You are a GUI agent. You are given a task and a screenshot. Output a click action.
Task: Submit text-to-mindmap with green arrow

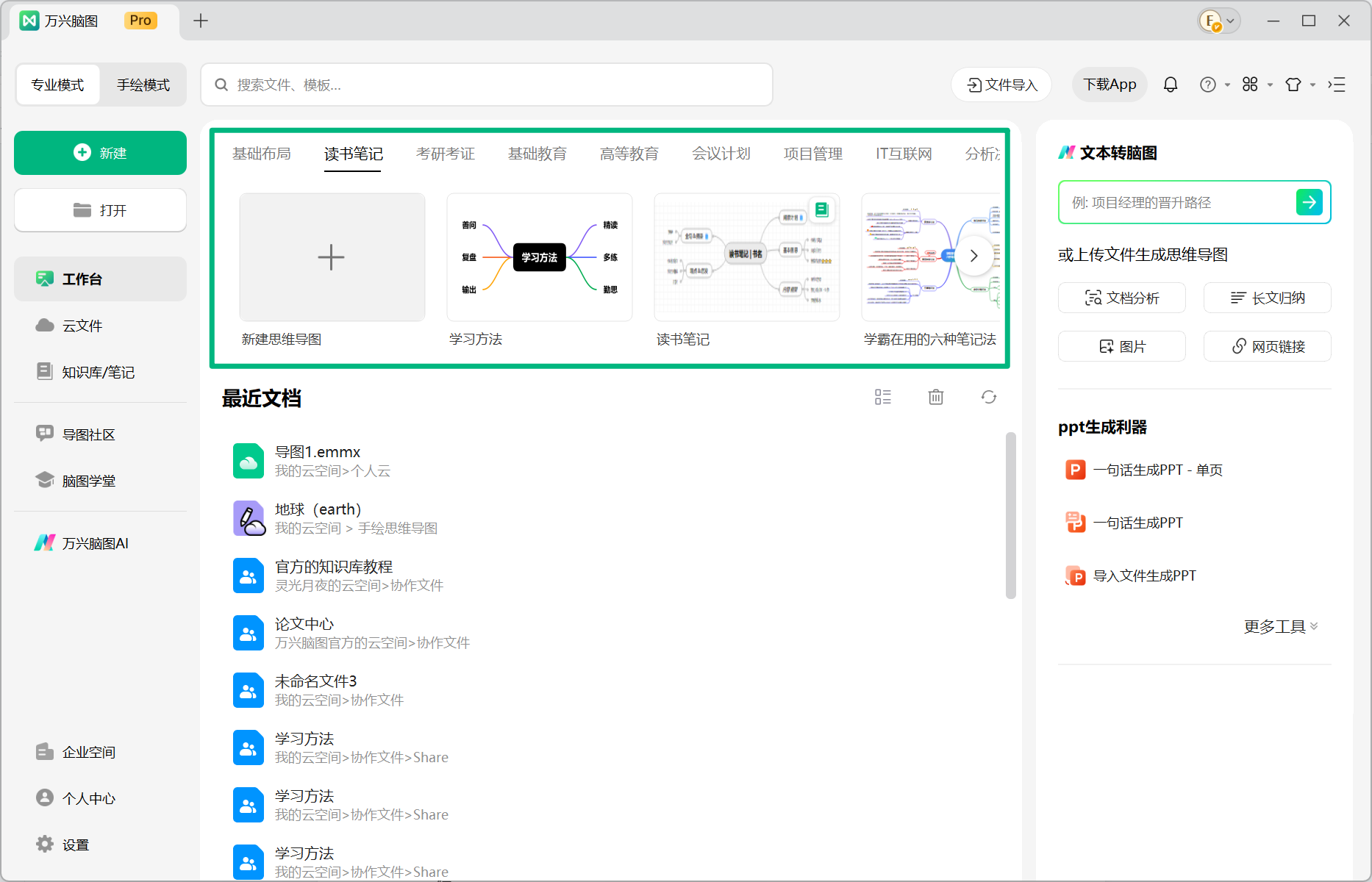[1310, 202]
